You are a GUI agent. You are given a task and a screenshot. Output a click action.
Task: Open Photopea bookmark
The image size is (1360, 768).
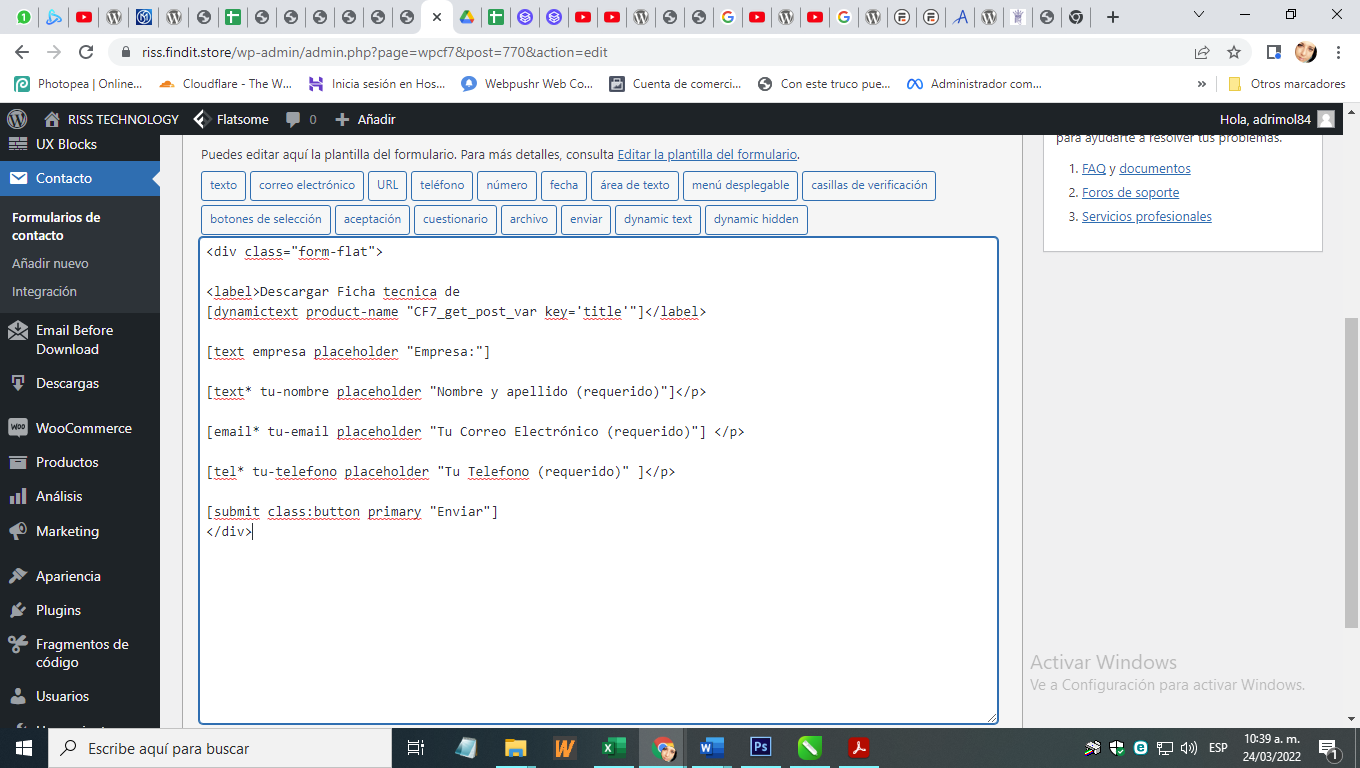(x=79, y=84)
